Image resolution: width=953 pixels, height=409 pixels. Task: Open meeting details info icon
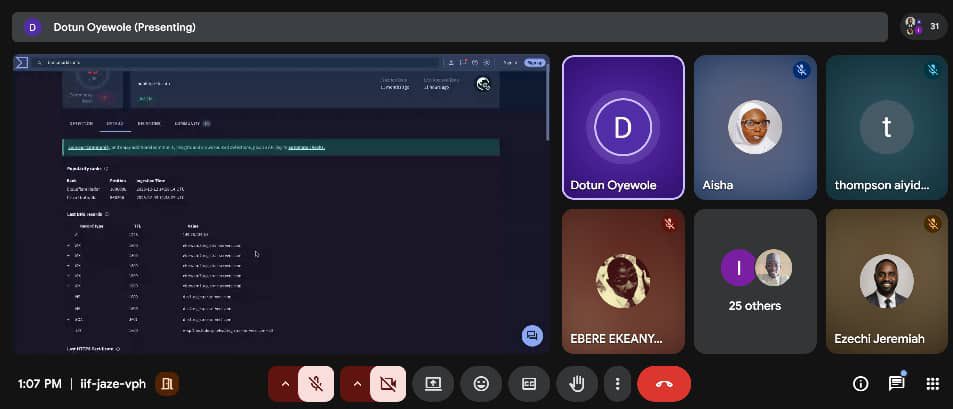[x=860, y=383]
